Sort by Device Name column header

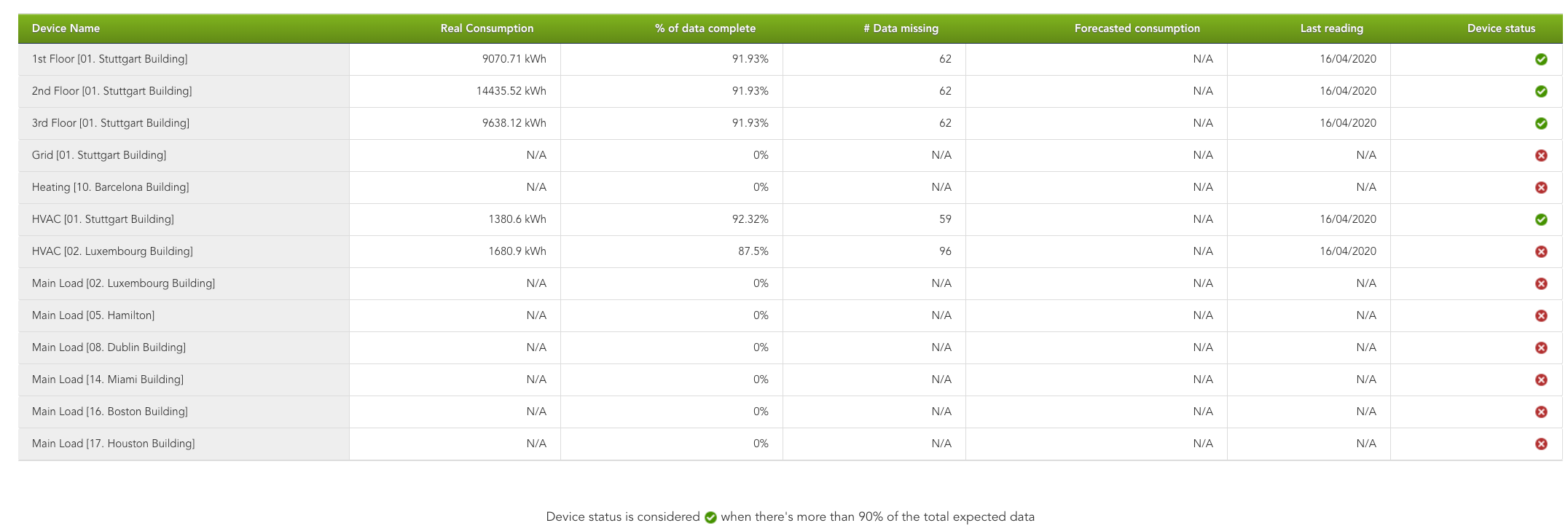click(x=66, y=28)
